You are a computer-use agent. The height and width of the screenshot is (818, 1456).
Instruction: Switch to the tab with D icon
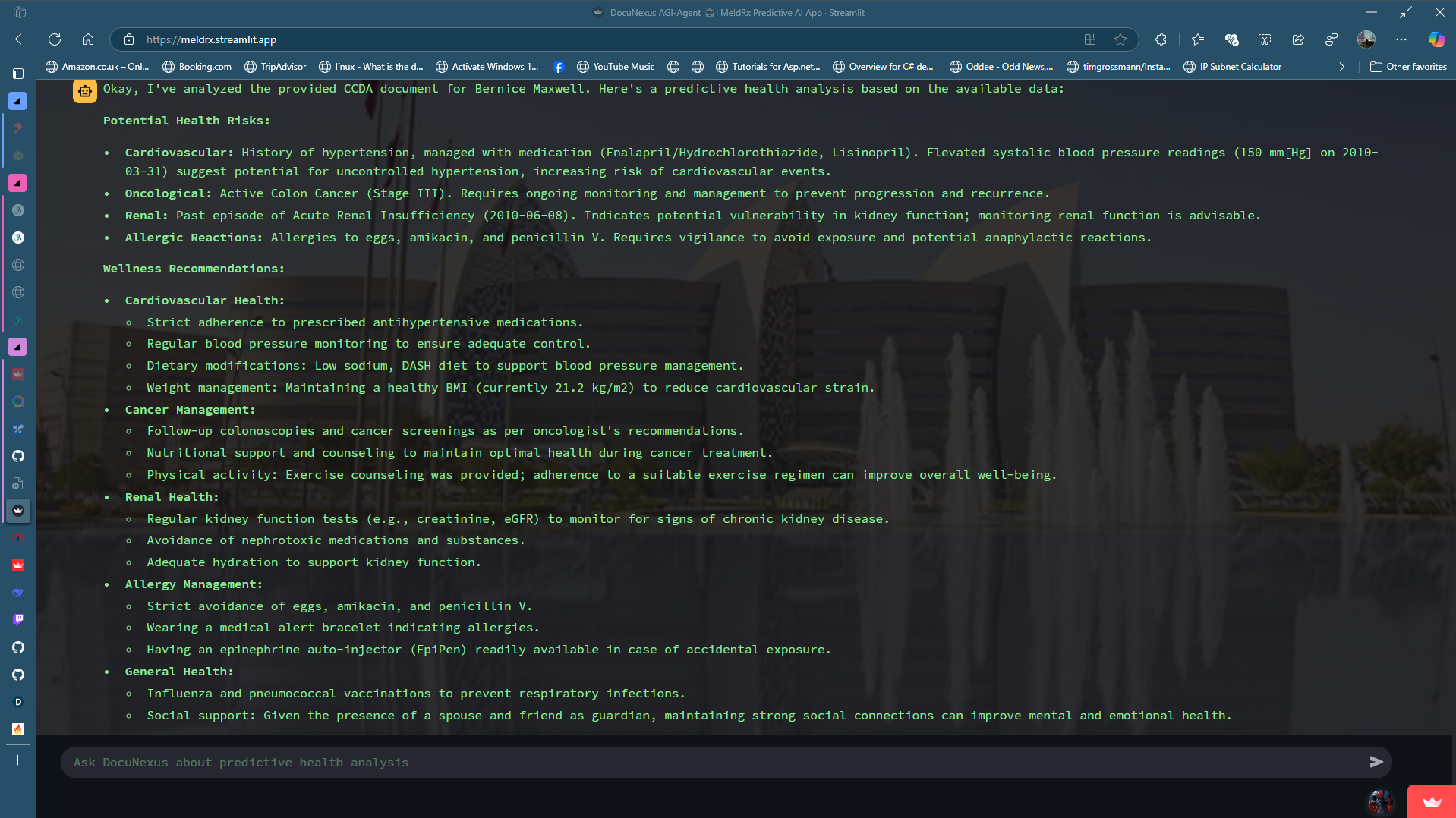click(x=18, y=702)
